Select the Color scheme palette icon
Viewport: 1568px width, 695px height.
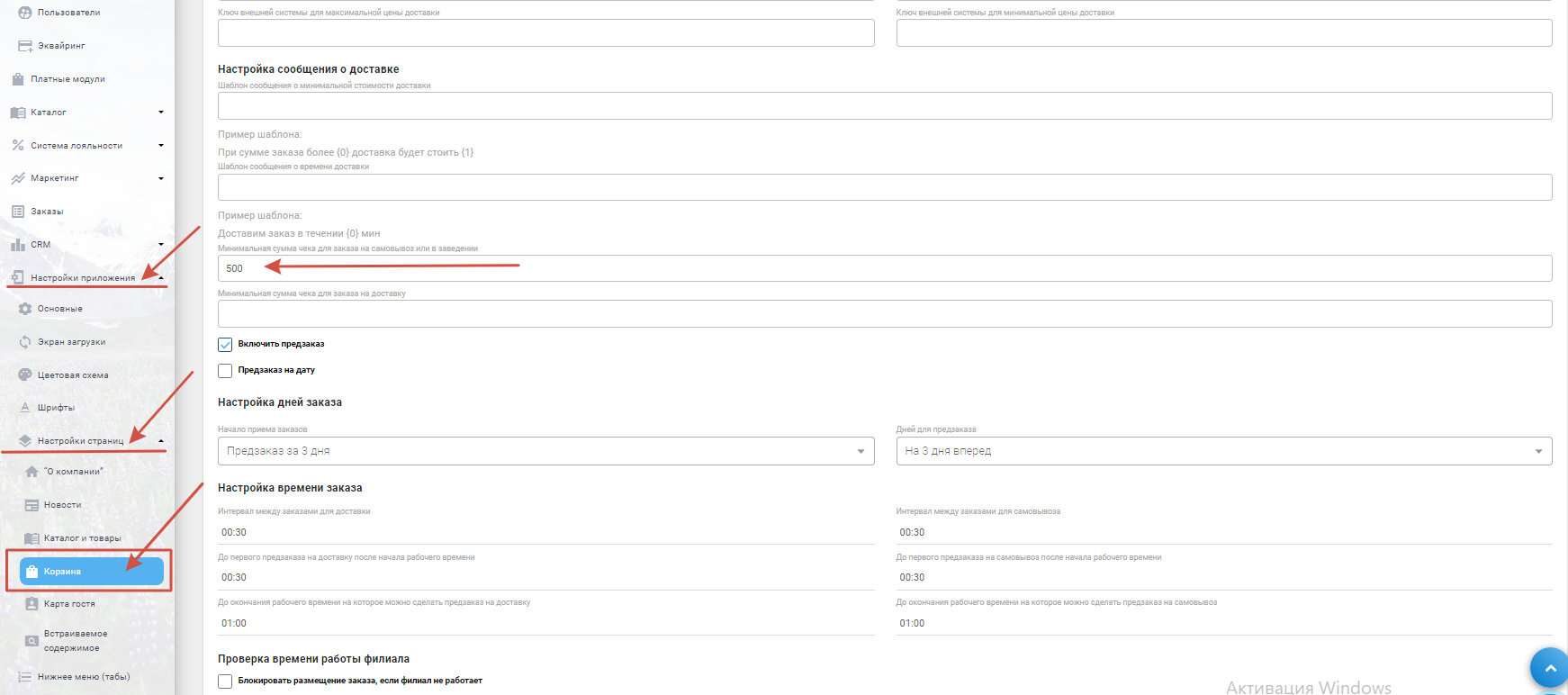point(25,375)
